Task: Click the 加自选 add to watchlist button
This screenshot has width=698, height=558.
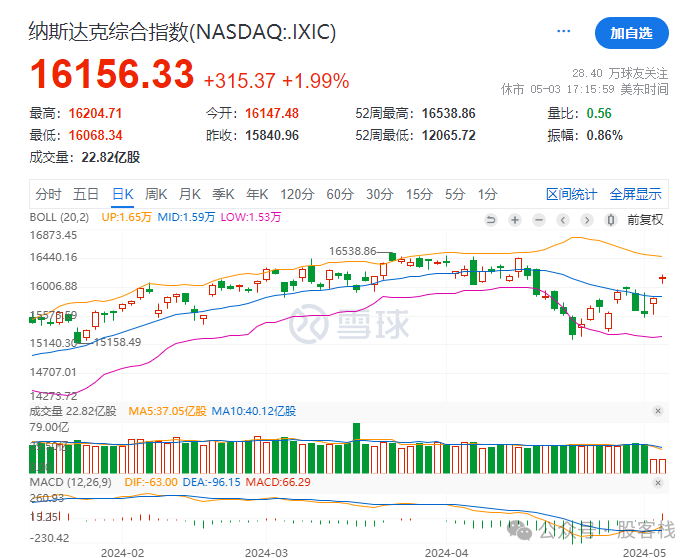Action: [x=632, y=33]
